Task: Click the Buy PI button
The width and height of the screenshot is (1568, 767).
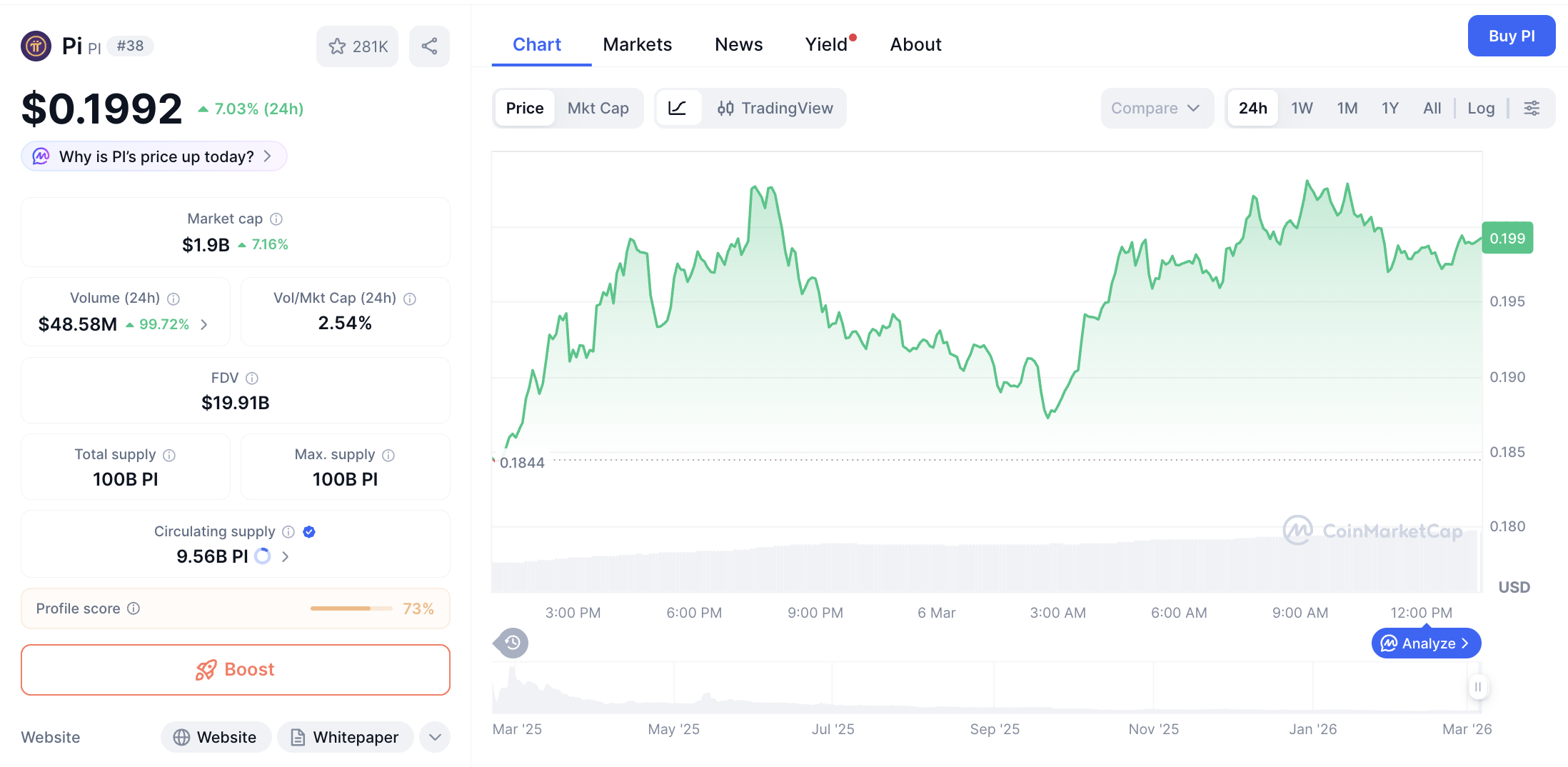Action: (1512, 36)
